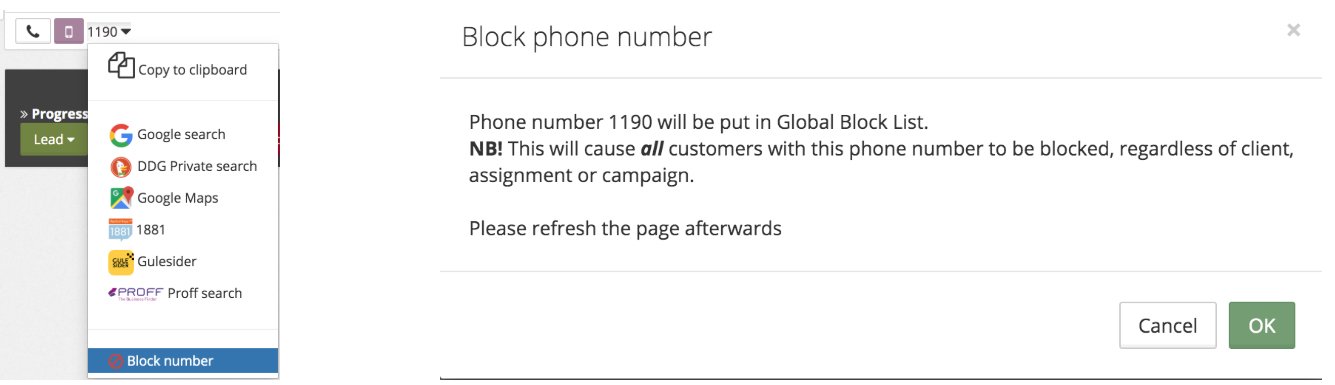Click the clipboard copy icon

click(121, 66)
